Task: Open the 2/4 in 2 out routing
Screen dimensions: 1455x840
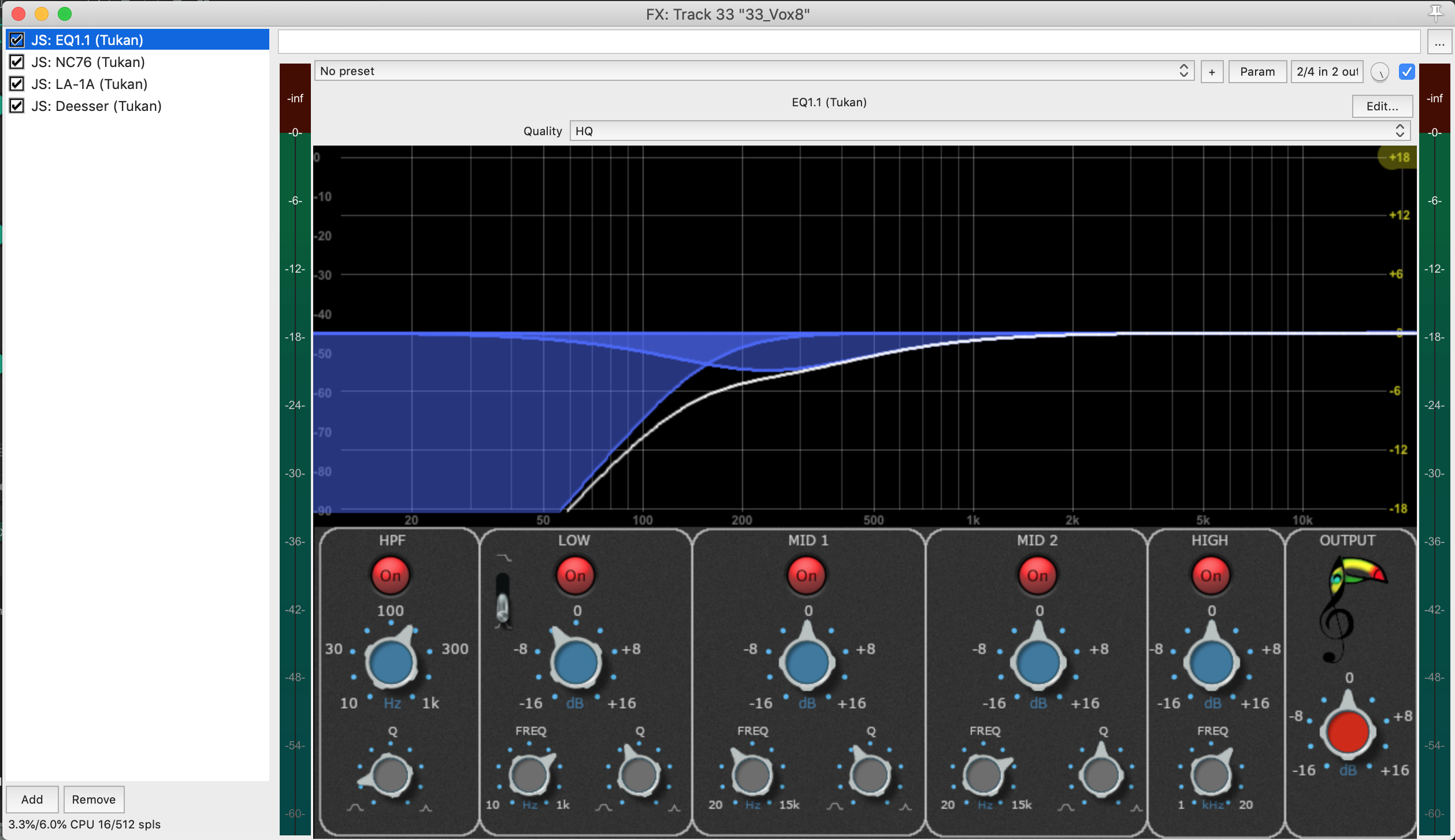Action: click(x=1327, y=72)
